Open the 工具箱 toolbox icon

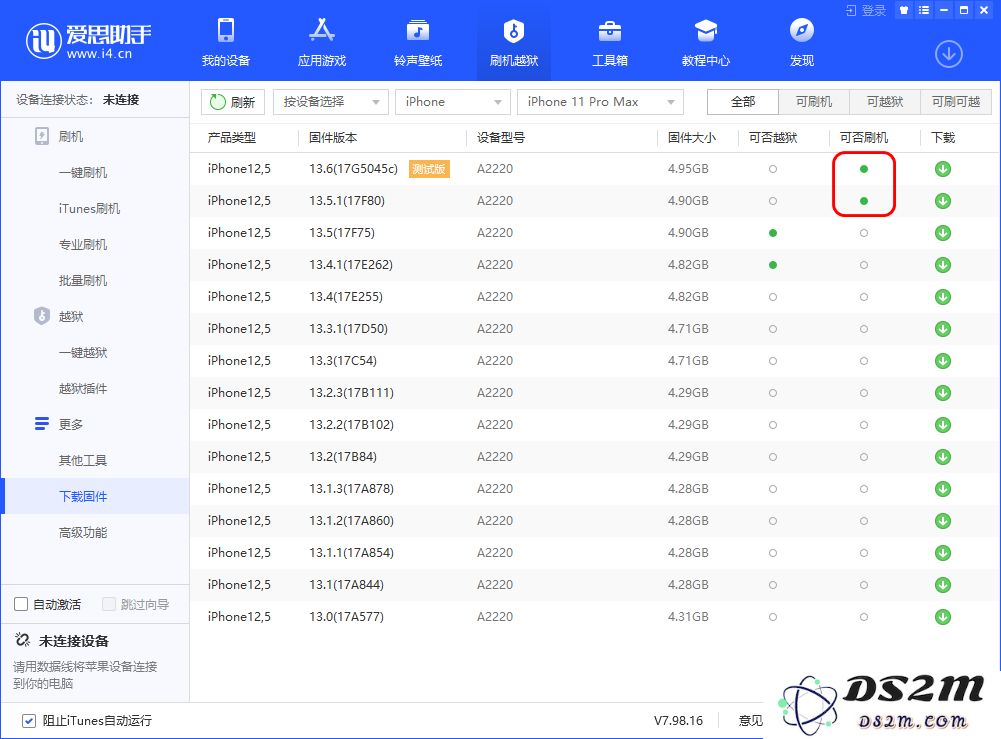tap(610, 31)
